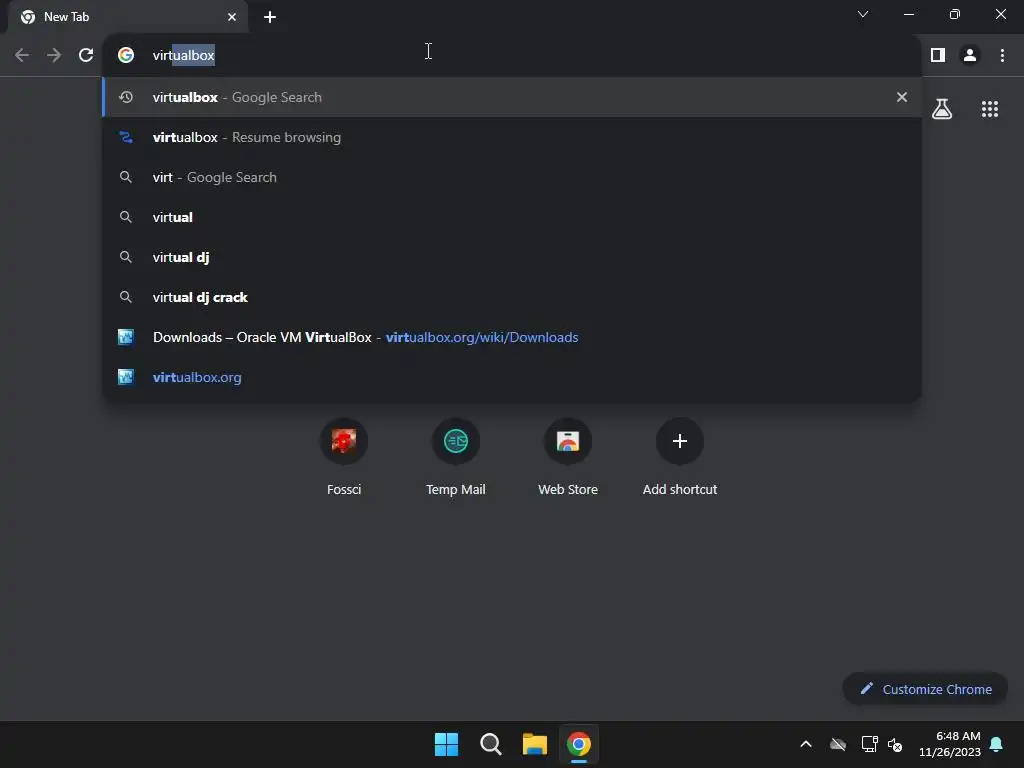This screenshot has height=768, width=1024.
Task: Show hidden system tray icons
Action: point(806,744)
